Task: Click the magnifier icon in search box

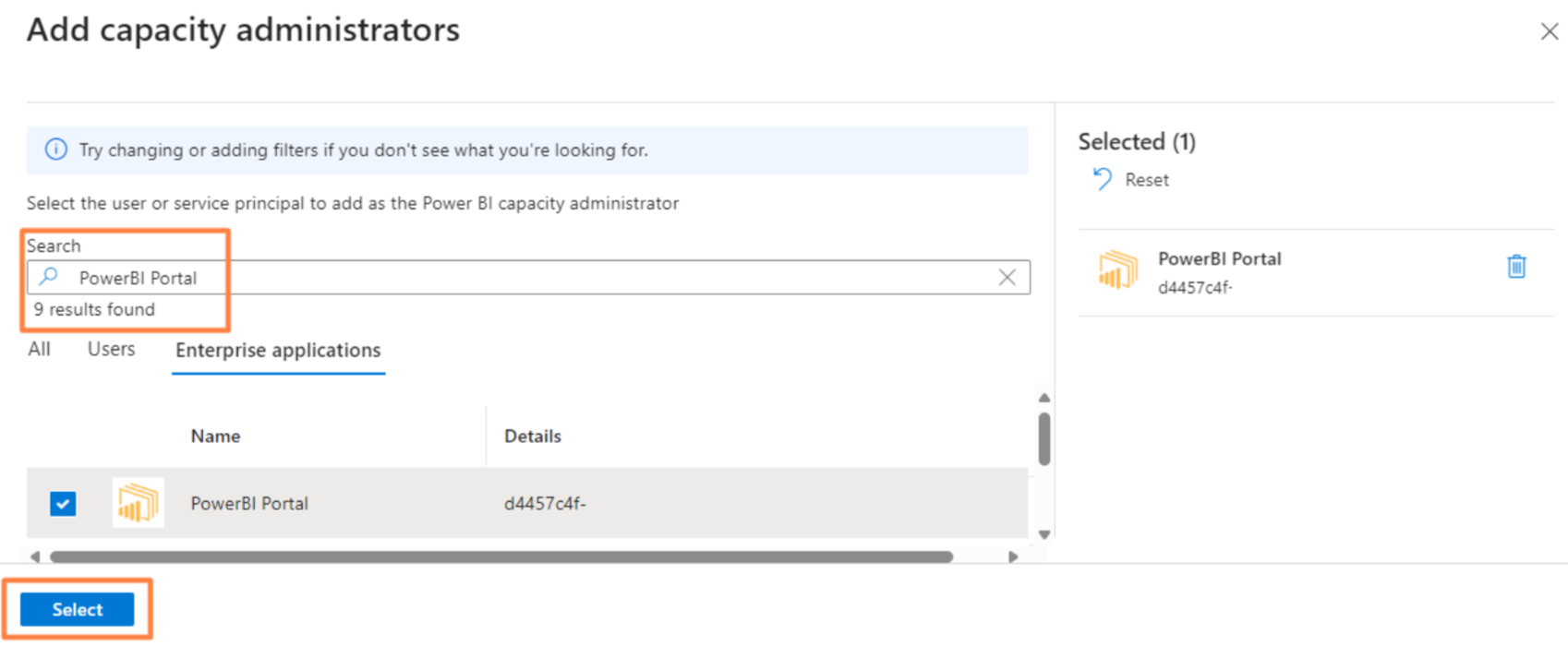Action: pyautogui.click(x=49, y=277)
